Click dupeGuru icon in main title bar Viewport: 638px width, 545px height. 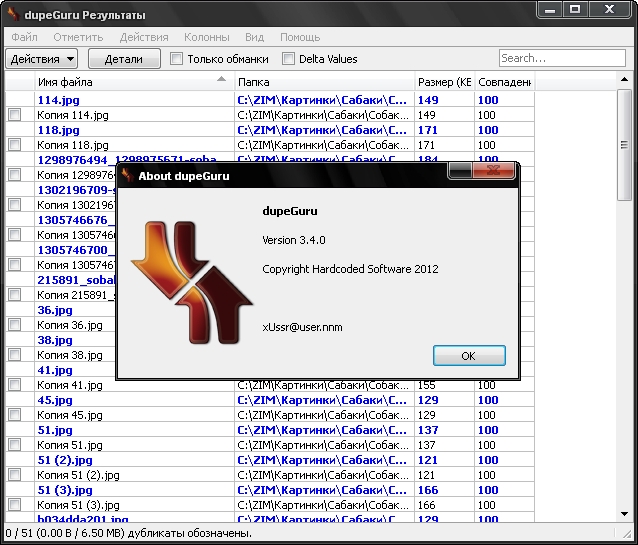coord(13,14)
